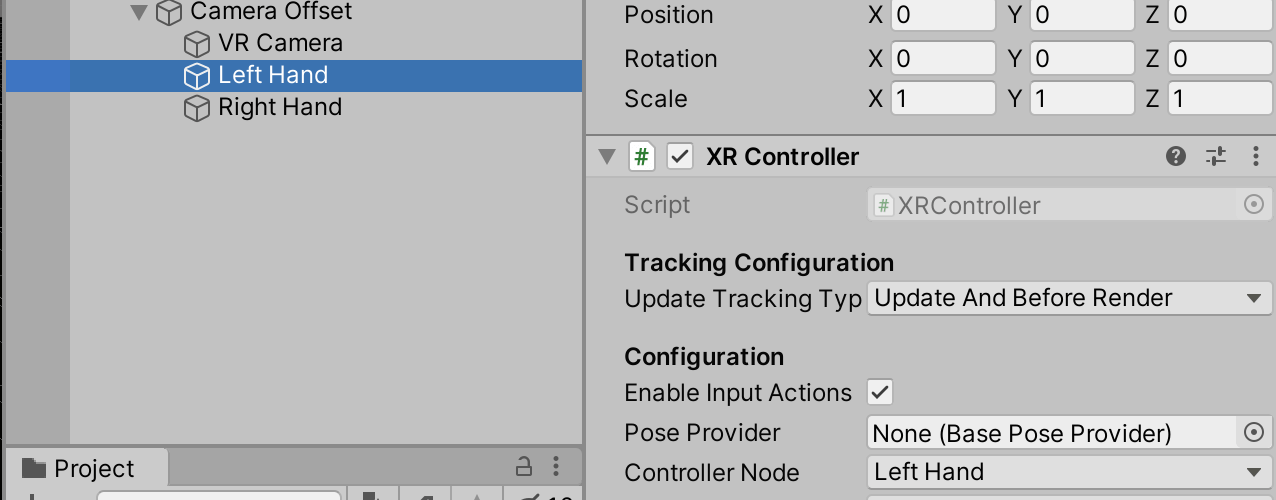Collapse the XR Controller component foldout
This screenshot has height=500, width=1276.
click(x=606, y=157)
